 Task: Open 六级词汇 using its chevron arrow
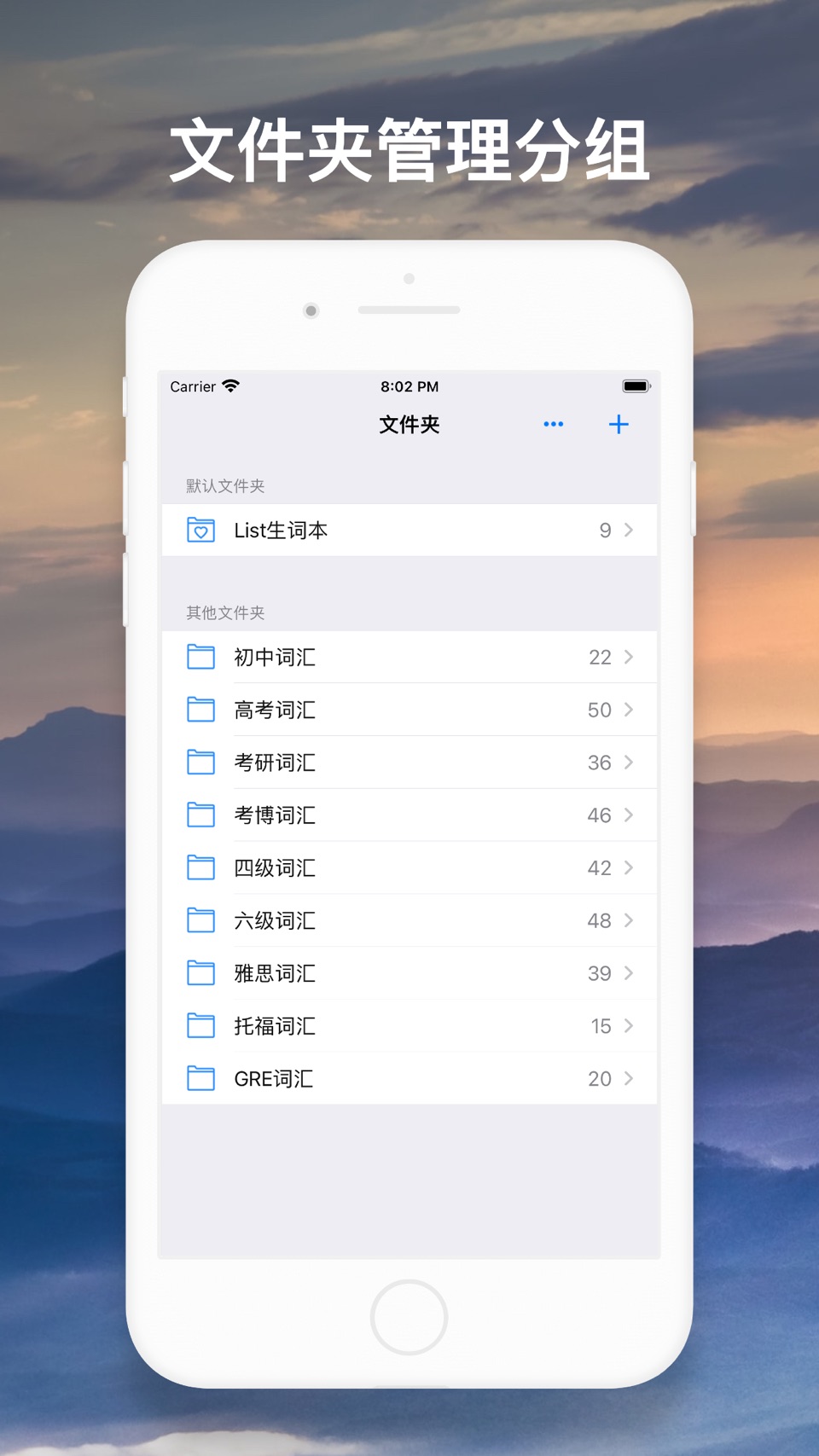click(x=629, y=920)
